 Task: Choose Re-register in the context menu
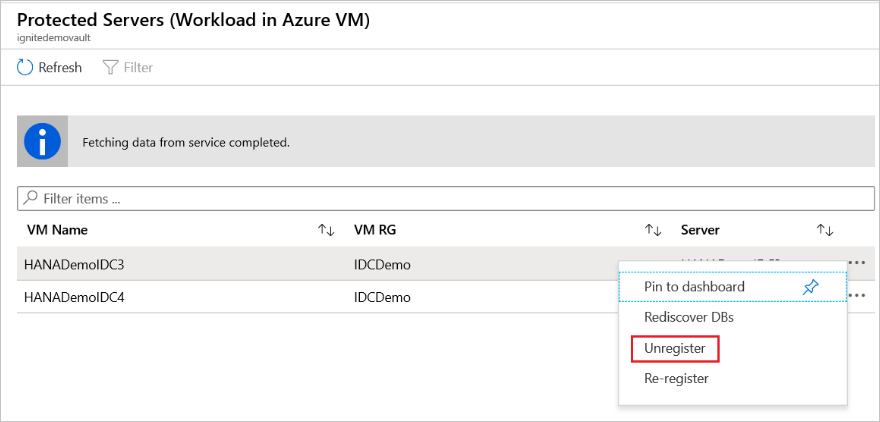[x=677, y=378]
